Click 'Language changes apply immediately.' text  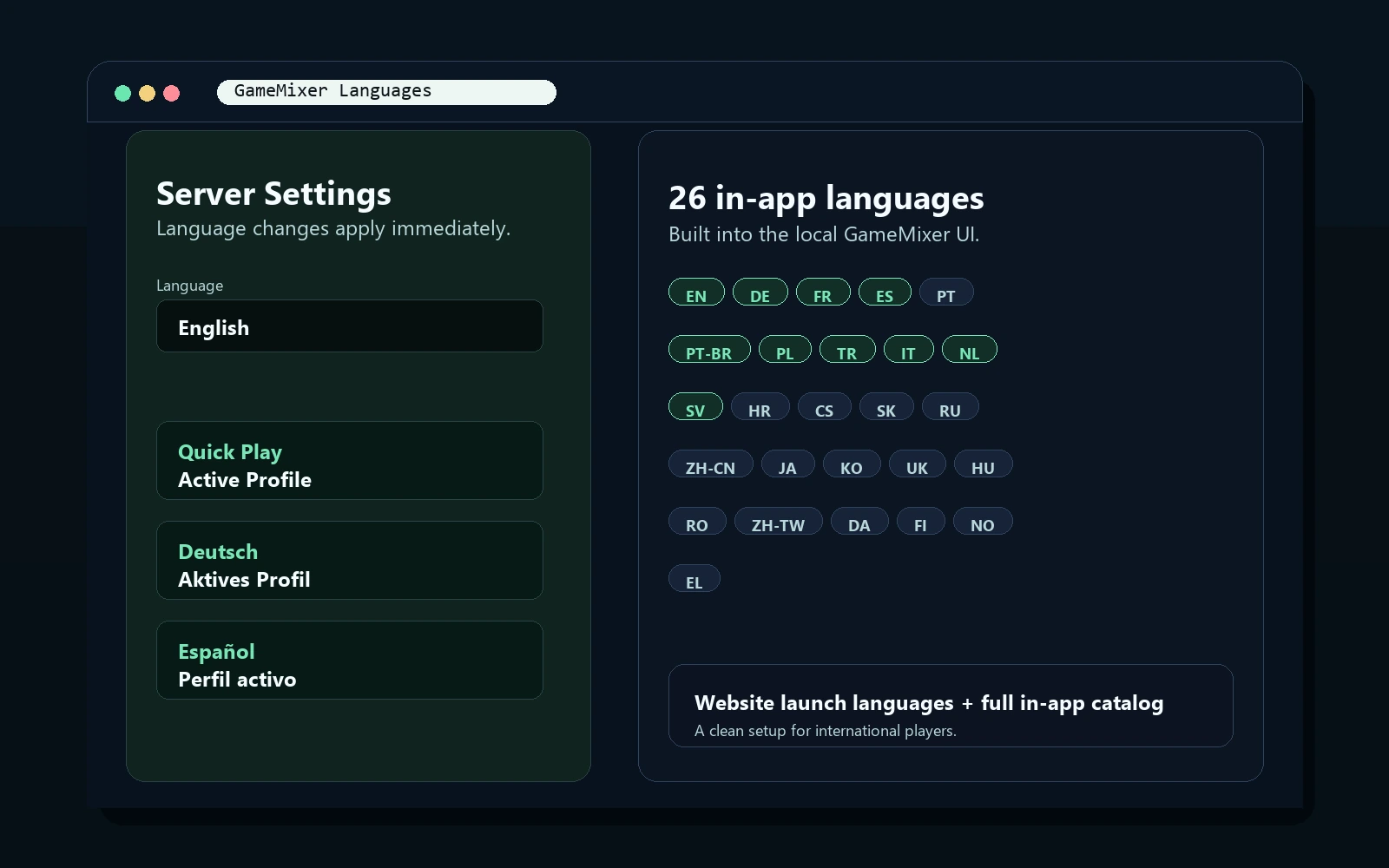(x=333, y=228)
